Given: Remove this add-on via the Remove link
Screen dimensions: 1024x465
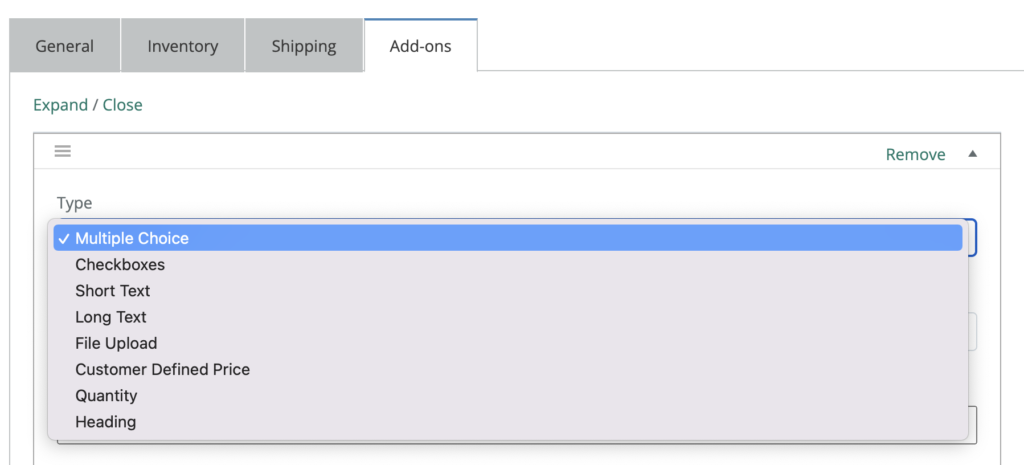Looking at the screenshot, I should coord(915,155).
